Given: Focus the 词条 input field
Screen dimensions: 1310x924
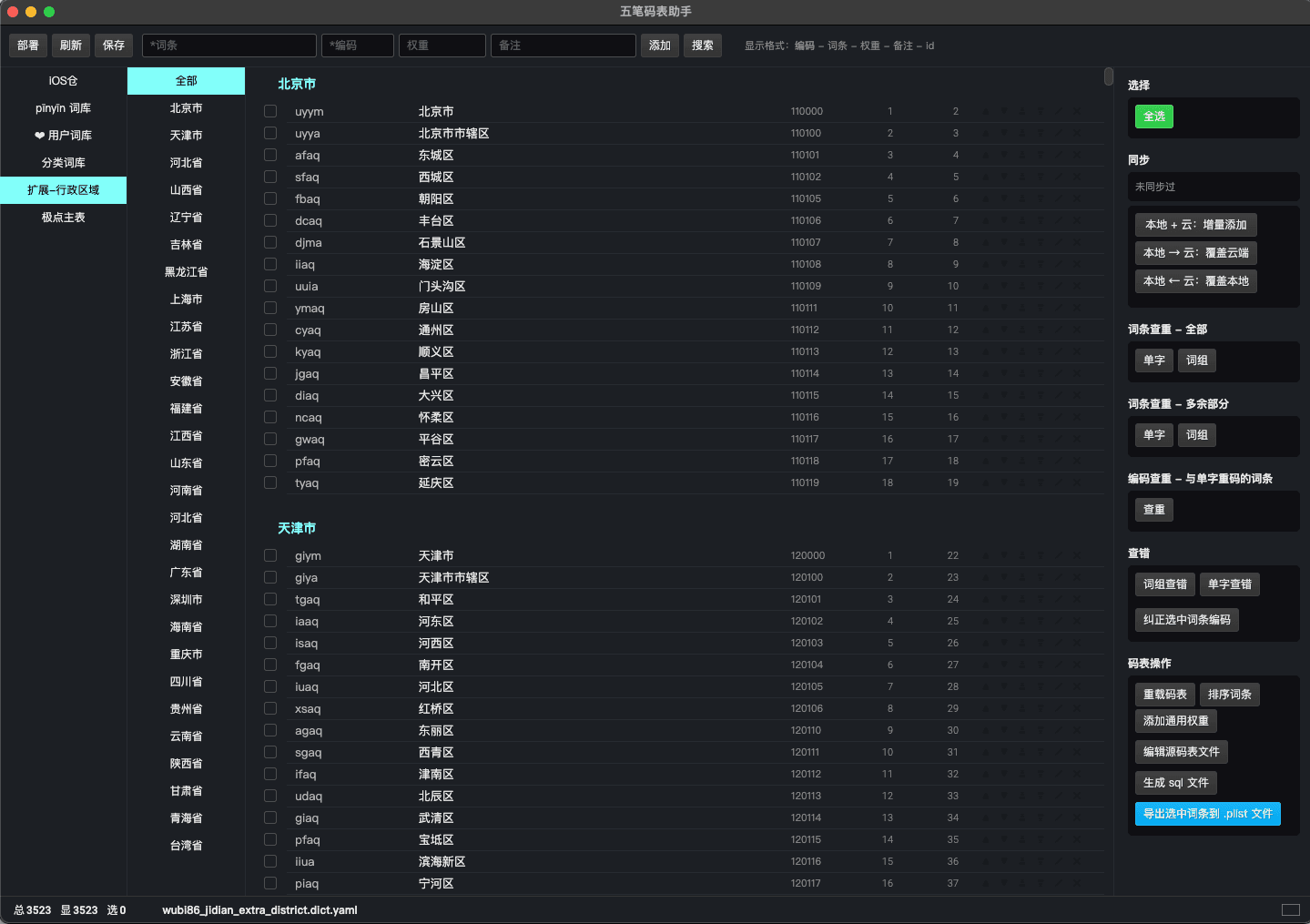Looking at the screenshot, I should point(229,46).
